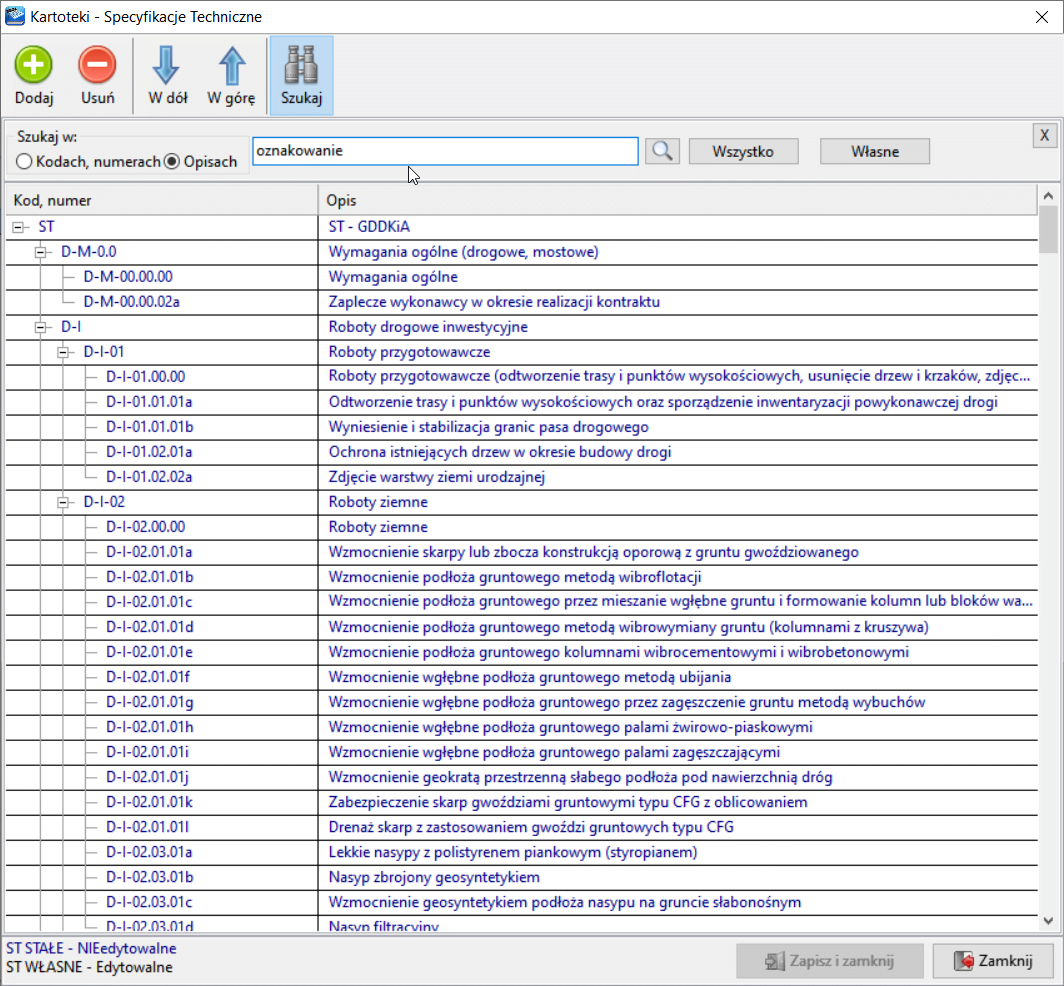The height and width of the screenshot is (986, 1064).
Task: Select the Opisach radio button
Action: tap(172, 162)
